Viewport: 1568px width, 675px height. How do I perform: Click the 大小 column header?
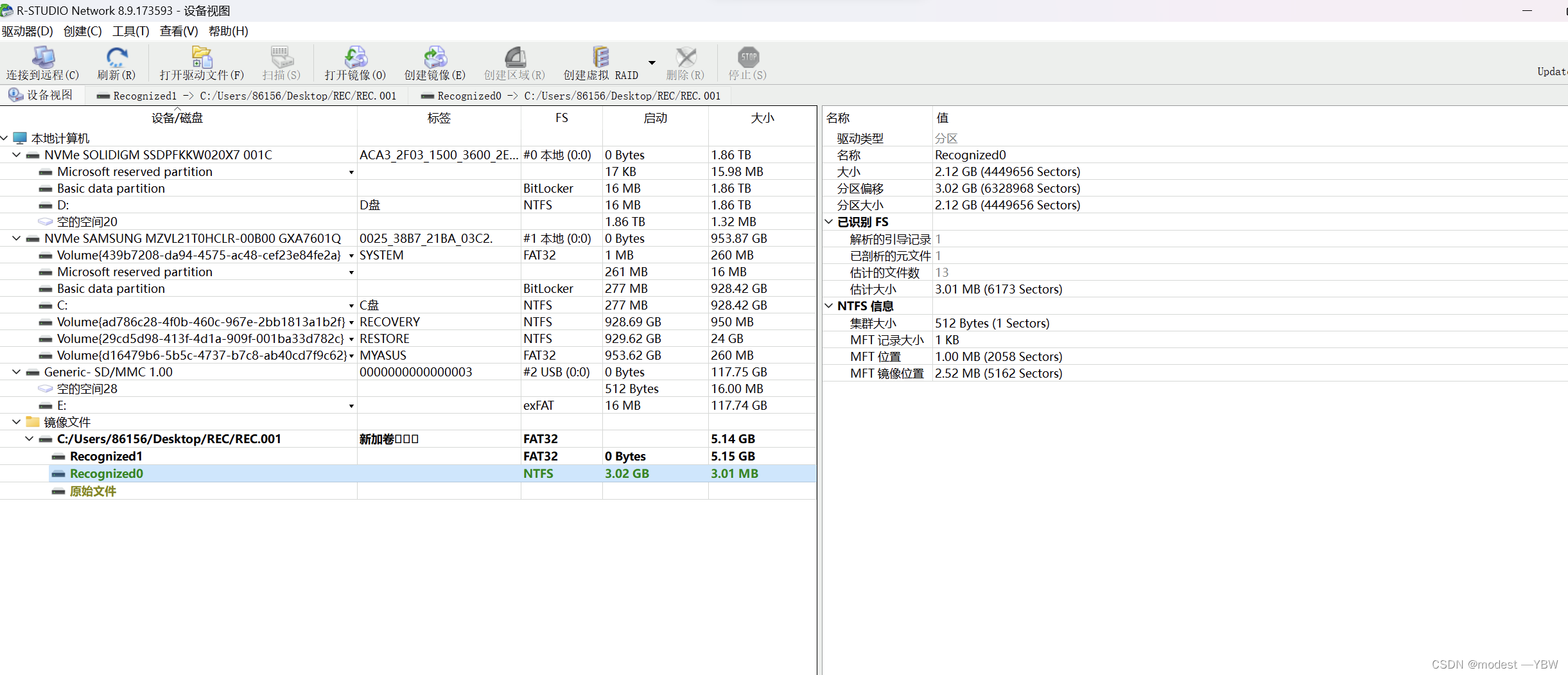763,118
